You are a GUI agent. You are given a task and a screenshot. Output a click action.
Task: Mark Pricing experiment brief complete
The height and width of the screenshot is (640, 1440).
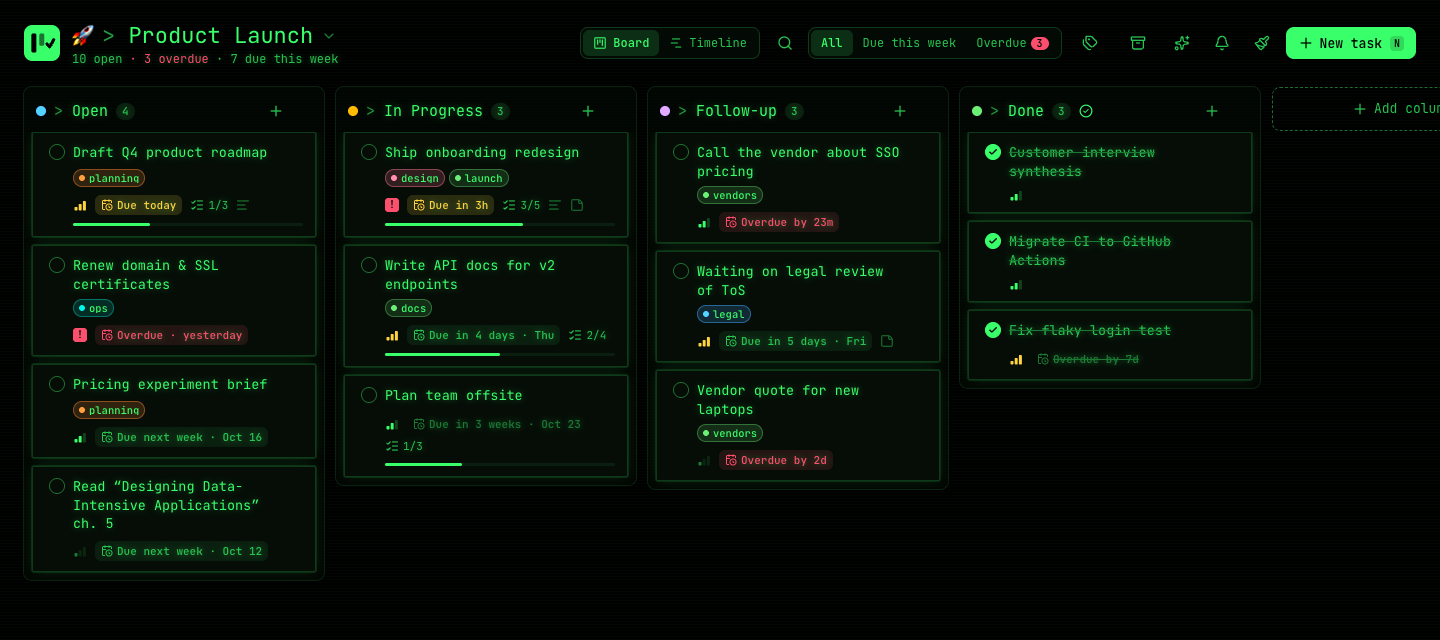(x=57, y=384)
